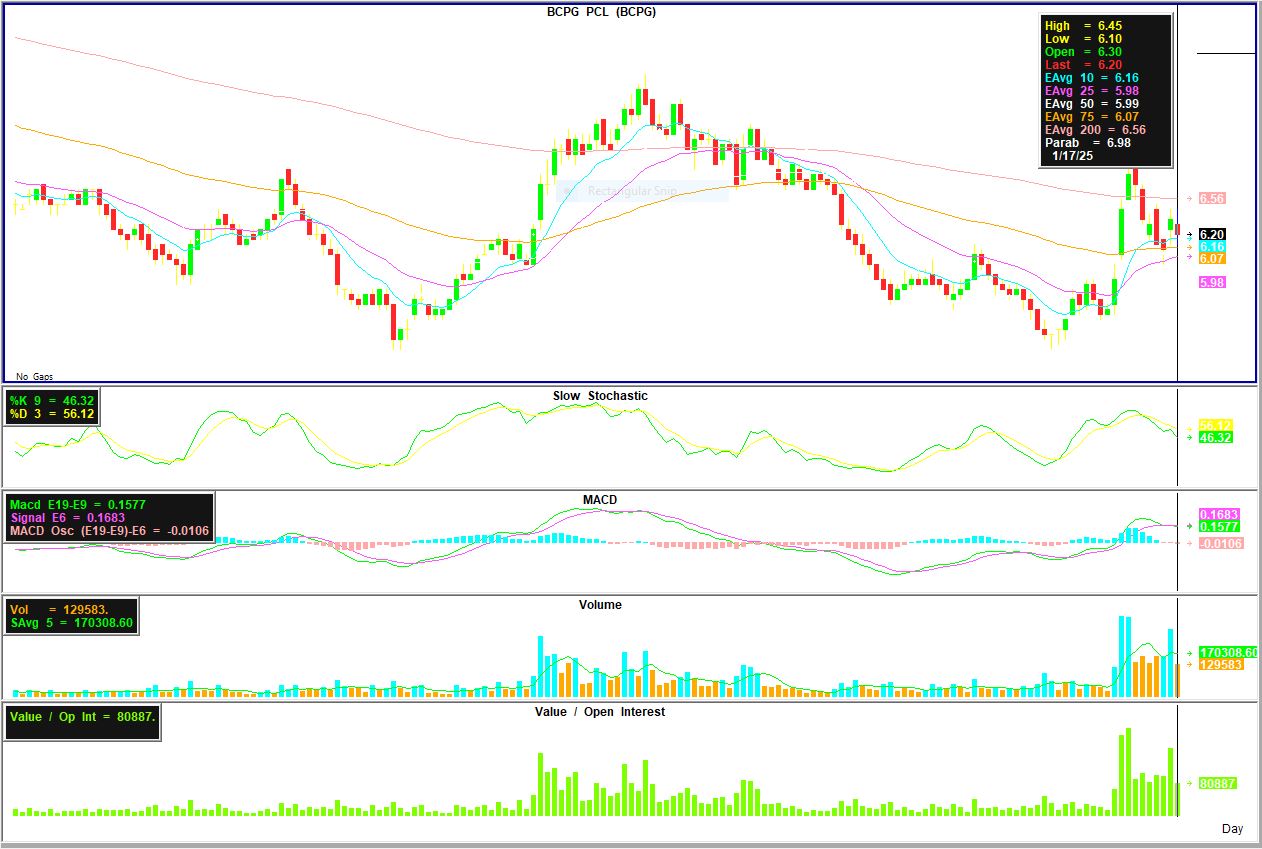Click the cyan 6.16 axis label
Viewport: 1262px width, 849px height.
(1211, 246)
